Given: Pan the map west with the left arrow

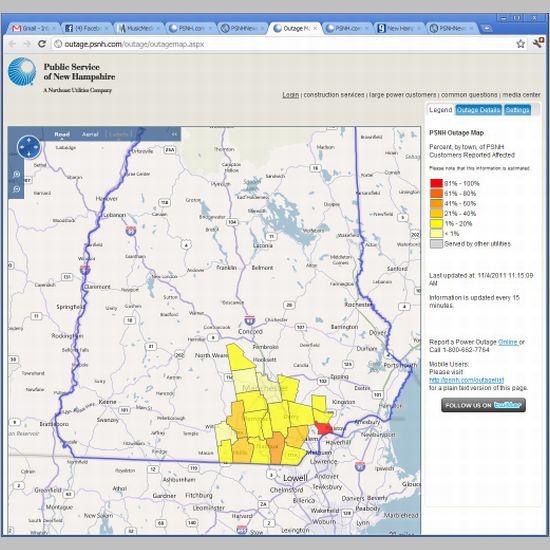Looking at the screenshot, I should pos(22,147).
